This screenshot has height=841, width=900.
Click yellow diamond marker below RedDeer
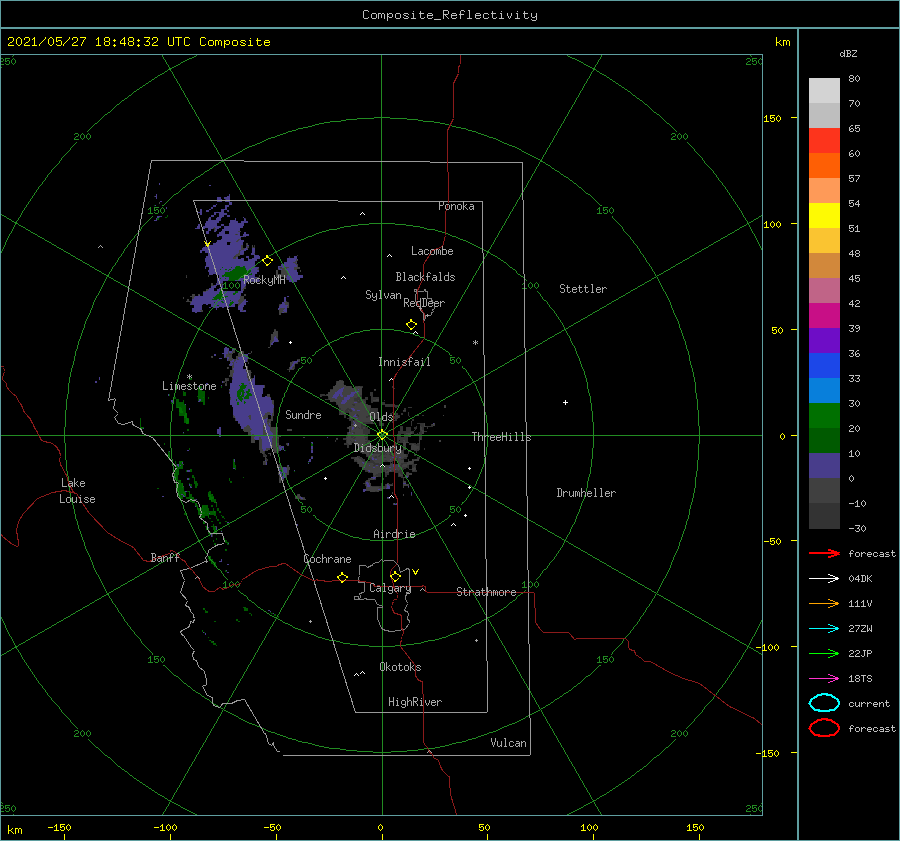coord(412,325)
